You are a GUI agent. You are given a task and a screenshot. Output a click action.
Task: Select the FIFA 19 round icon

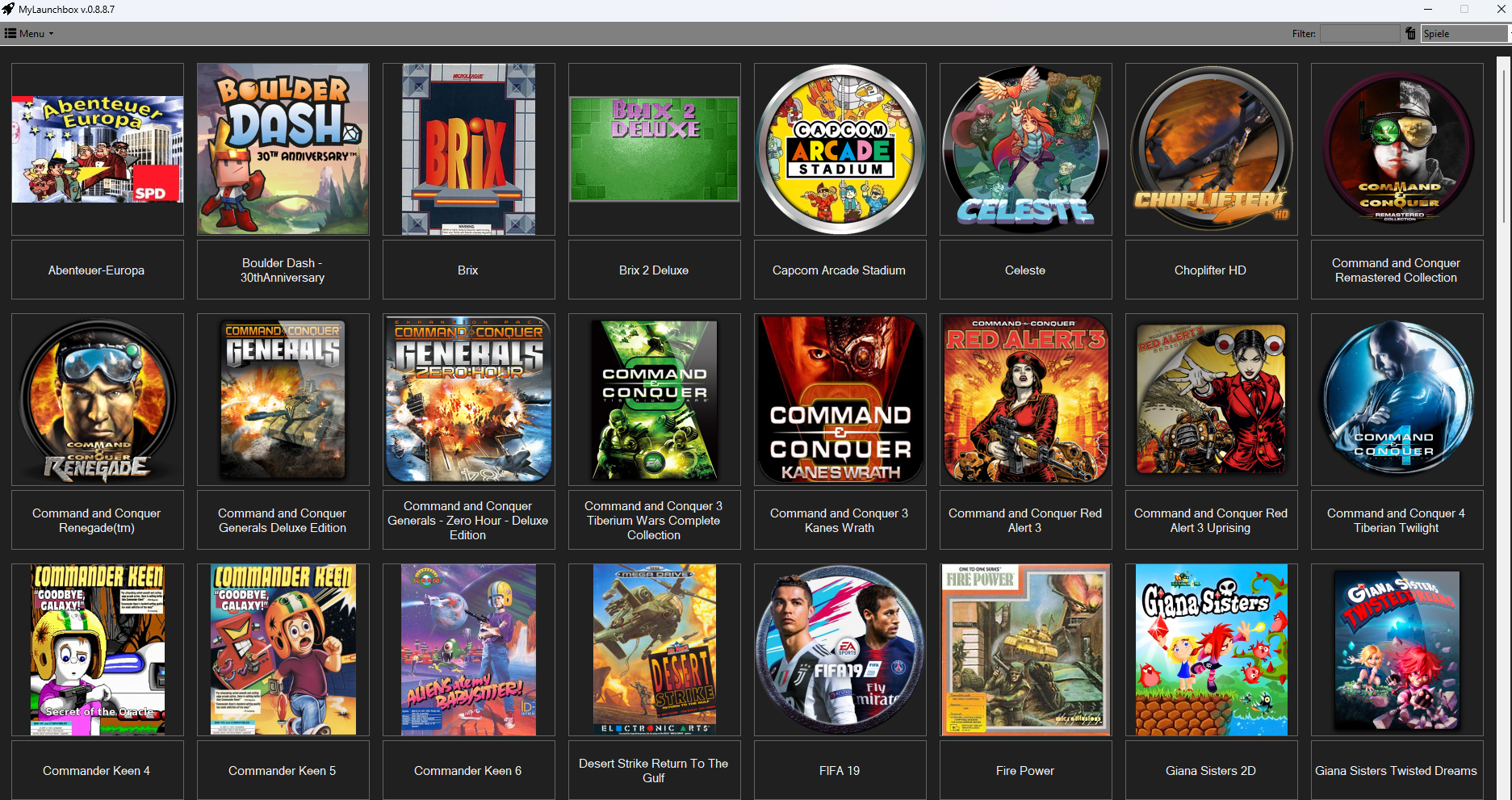840,650
